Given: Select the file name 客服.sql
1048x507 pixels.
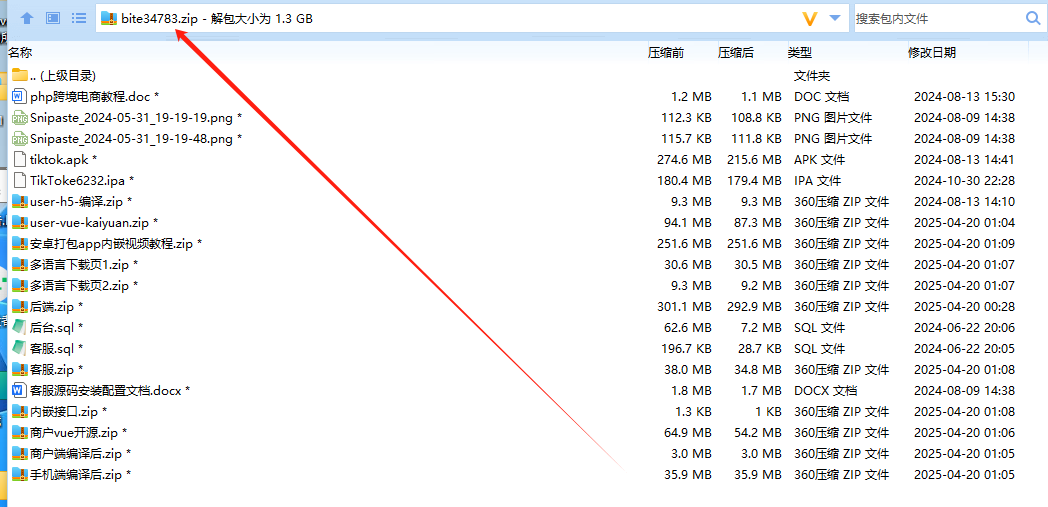Looking at the screenshot, I should pyautogui.click(x=52, y=349).
